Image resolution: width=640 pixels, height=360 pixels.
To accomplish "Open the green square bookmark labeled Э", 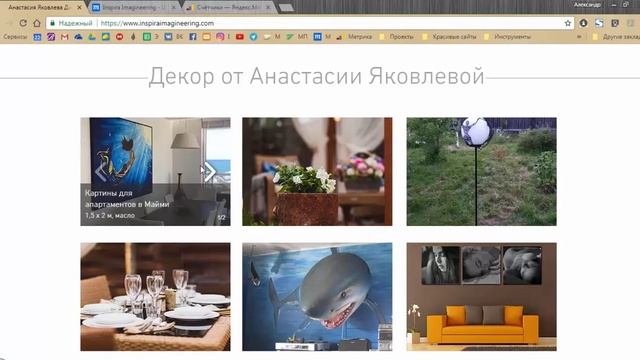I will coord(151,37).
